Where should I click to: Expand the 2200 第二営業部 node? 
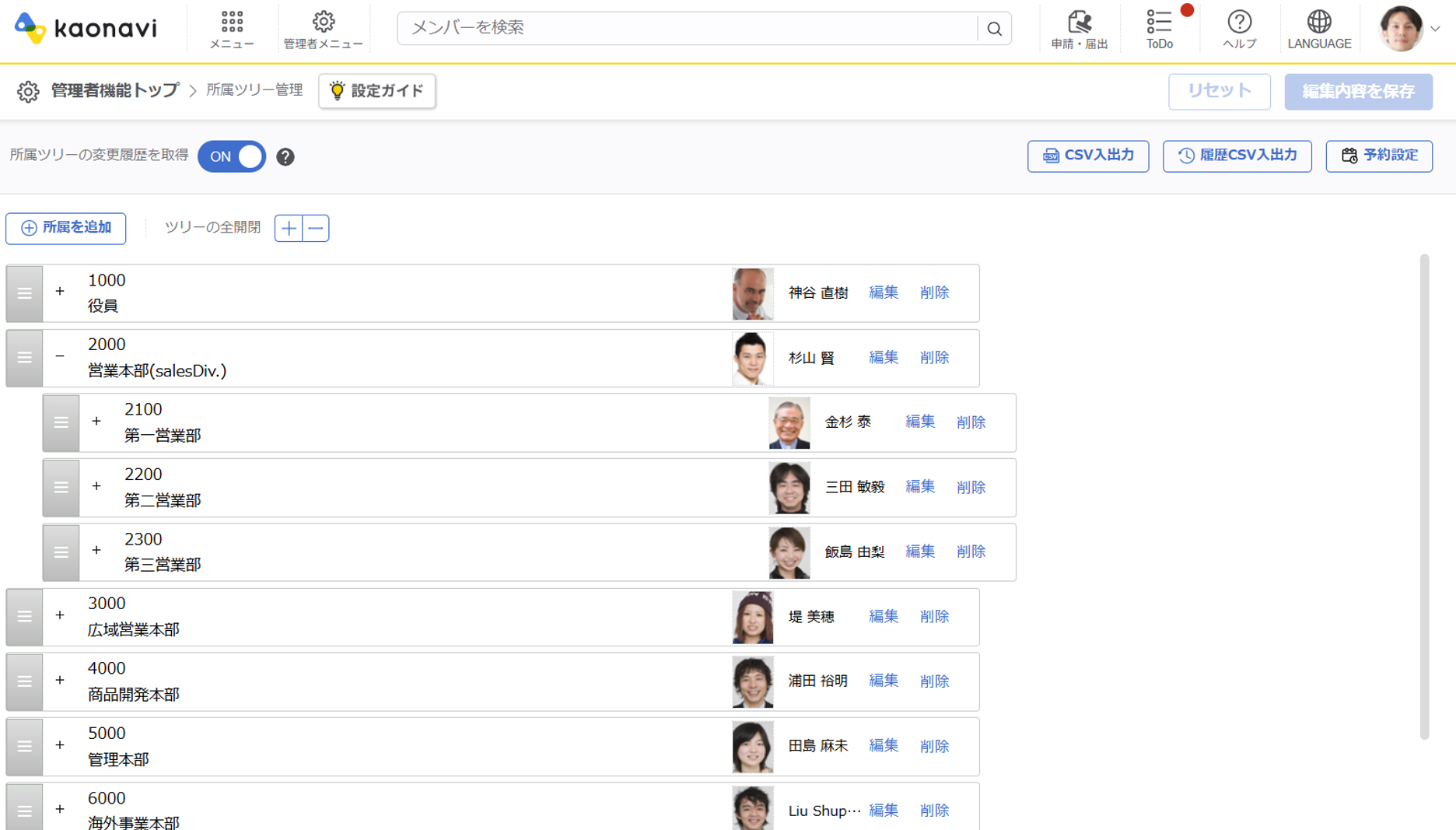[96, 486]
